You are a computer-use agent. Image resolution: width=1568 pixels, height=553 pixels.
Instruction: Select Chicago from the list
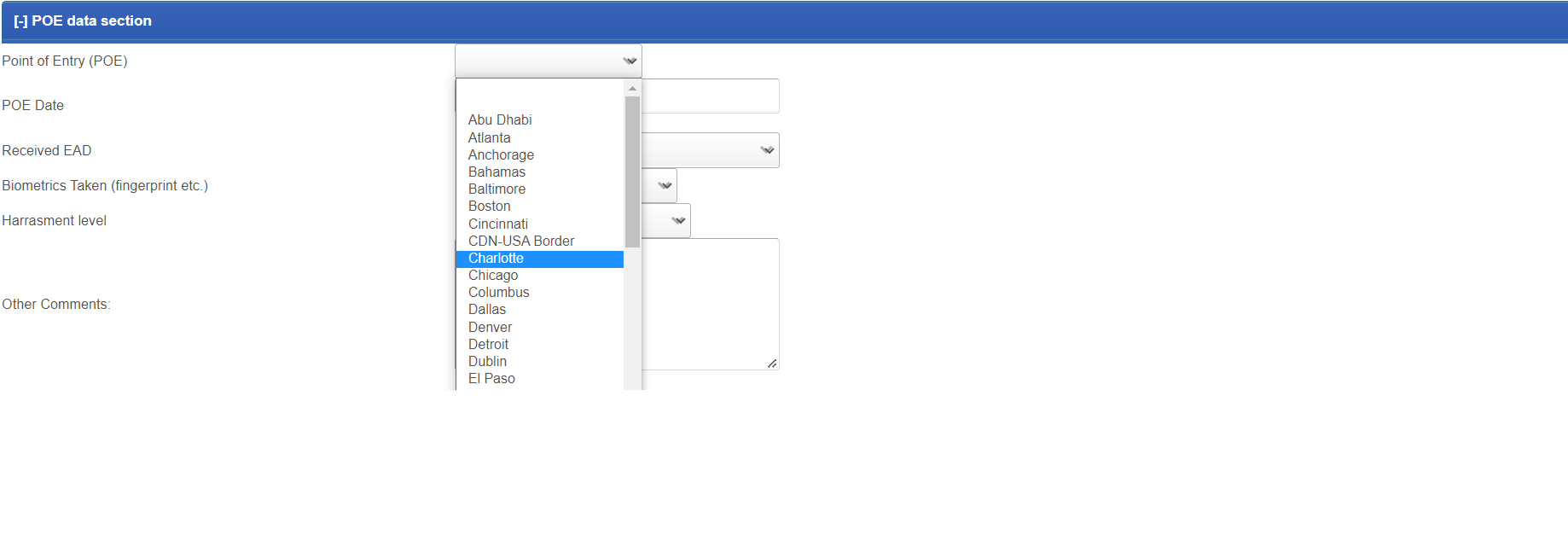tap(540, 275)
